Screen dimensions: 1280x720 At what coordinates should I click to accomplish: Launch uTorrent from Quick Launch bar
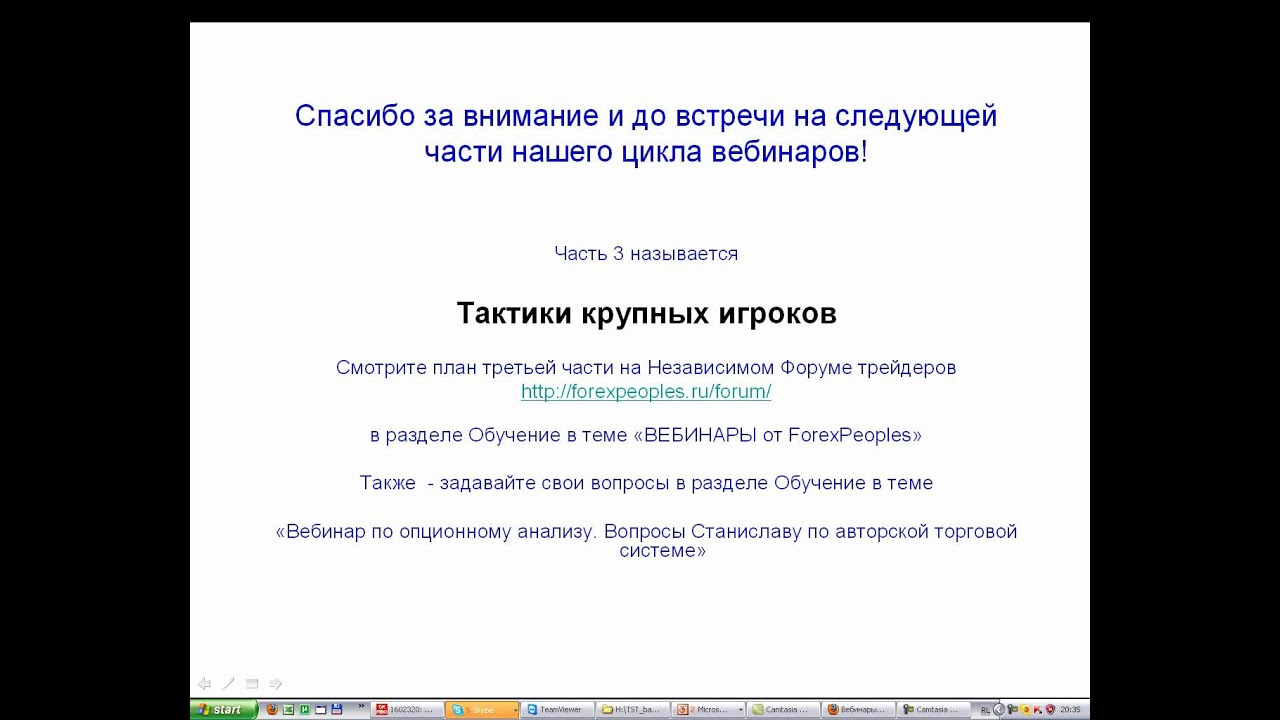tap(304, 709)
